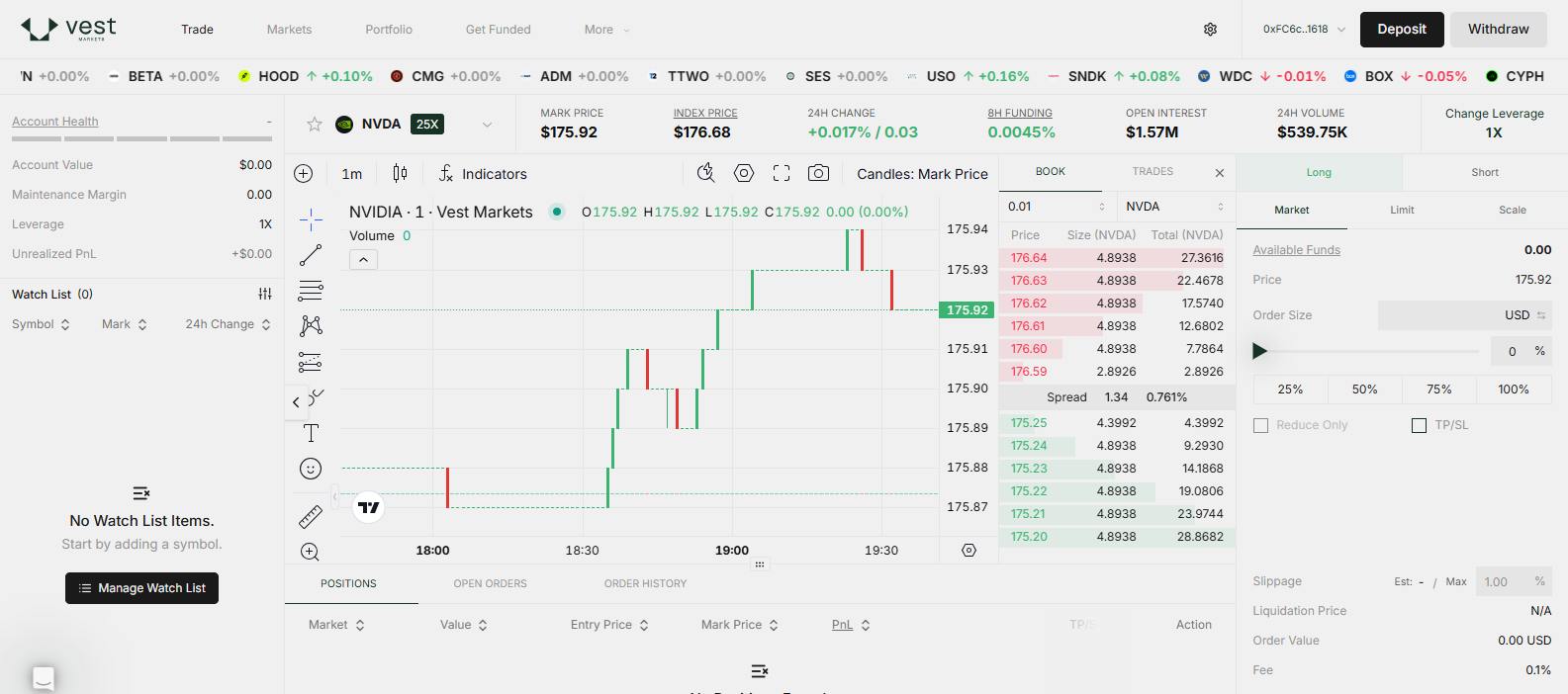The width and height of the screenshot is (1568, 694).
Task: Open the Account Health link
Action: click(x=55, y=122)
